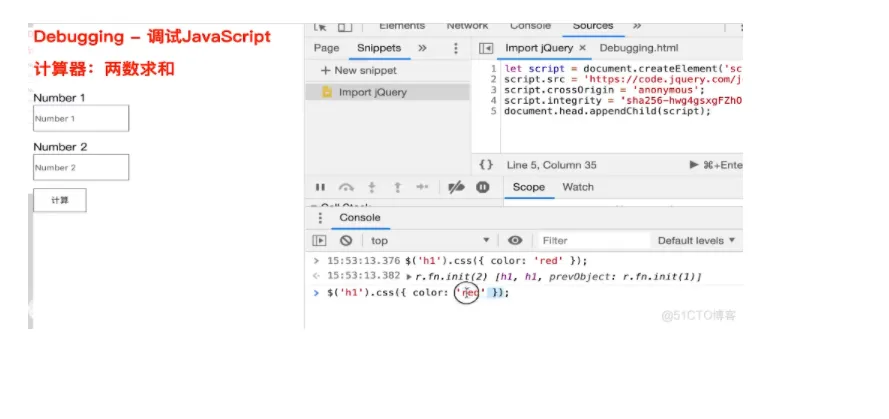Activate the inspect element picker icon
Screen dimensions: 889x419
(x=321, y=27)
